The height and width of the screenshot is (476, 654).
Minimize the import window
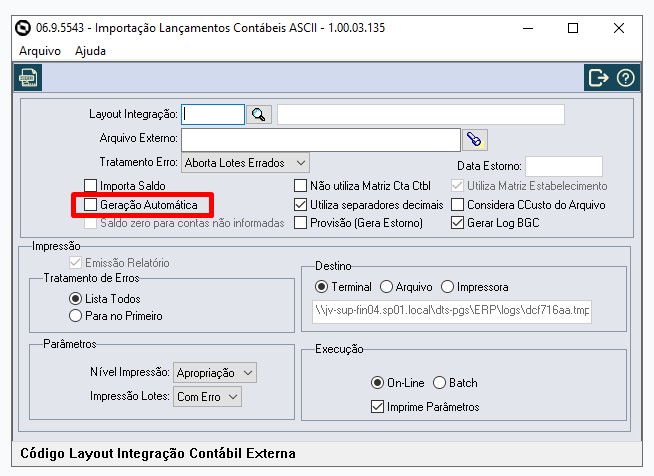coord(528,28)
